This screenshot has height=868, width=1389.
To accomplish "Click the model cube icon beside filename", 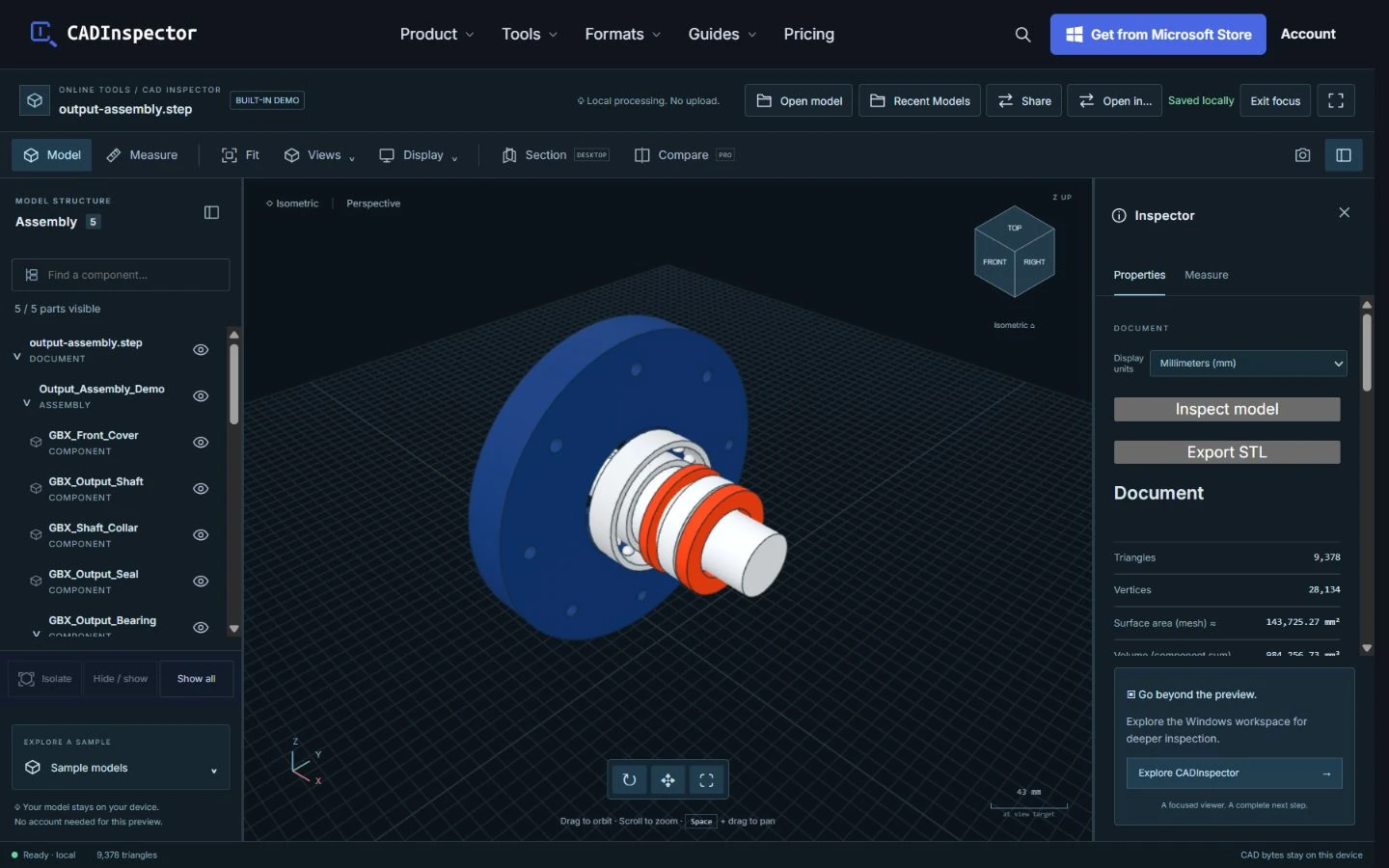I will point(35,100).
